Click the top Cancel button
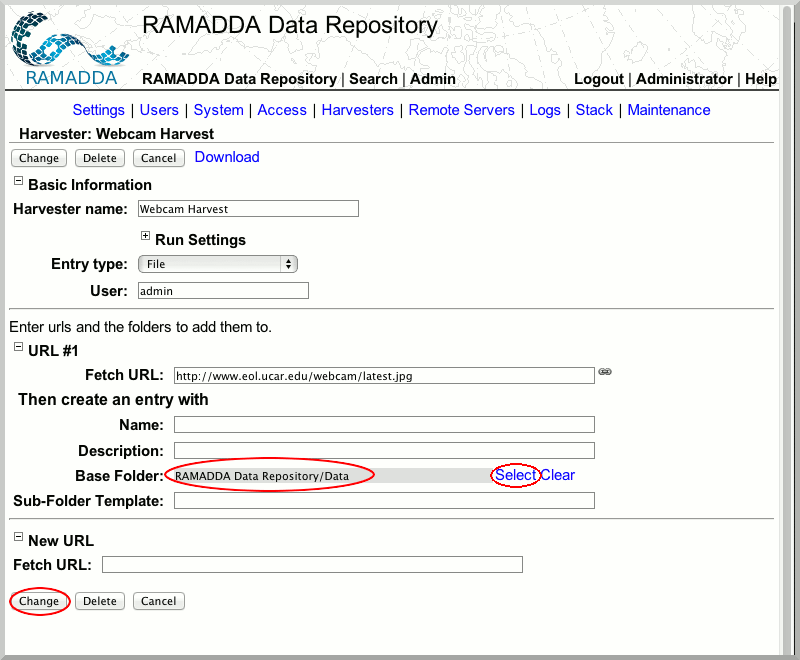800x660 pixels. pos(158,158)
